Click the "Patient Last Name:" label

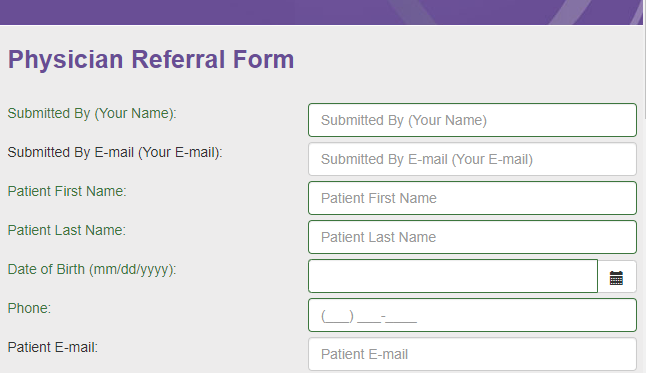coord(67,230)
